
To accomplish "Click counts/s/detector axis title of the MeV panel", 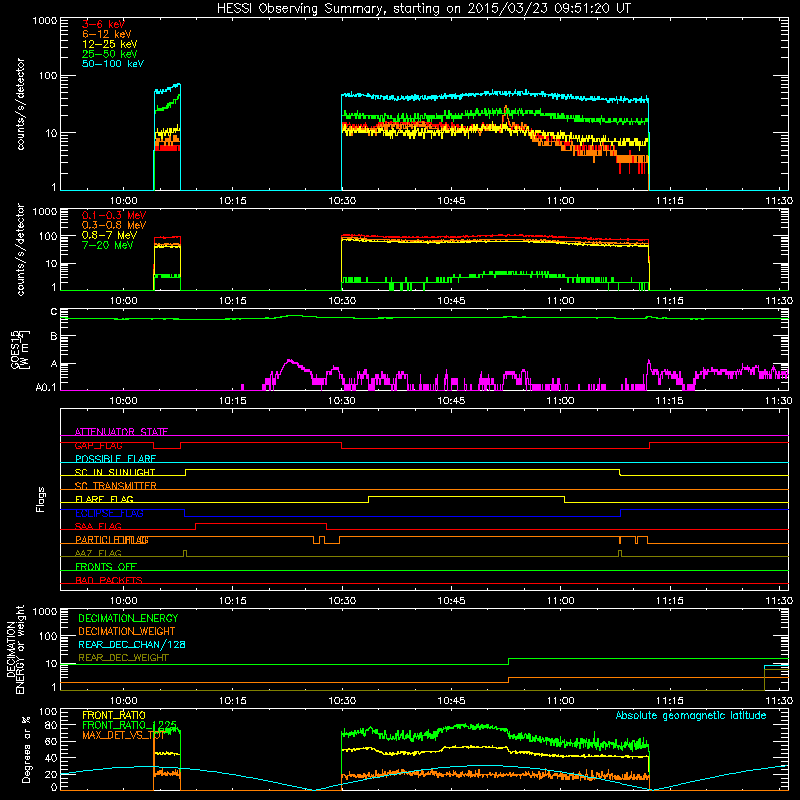I will tap(20, 249).
